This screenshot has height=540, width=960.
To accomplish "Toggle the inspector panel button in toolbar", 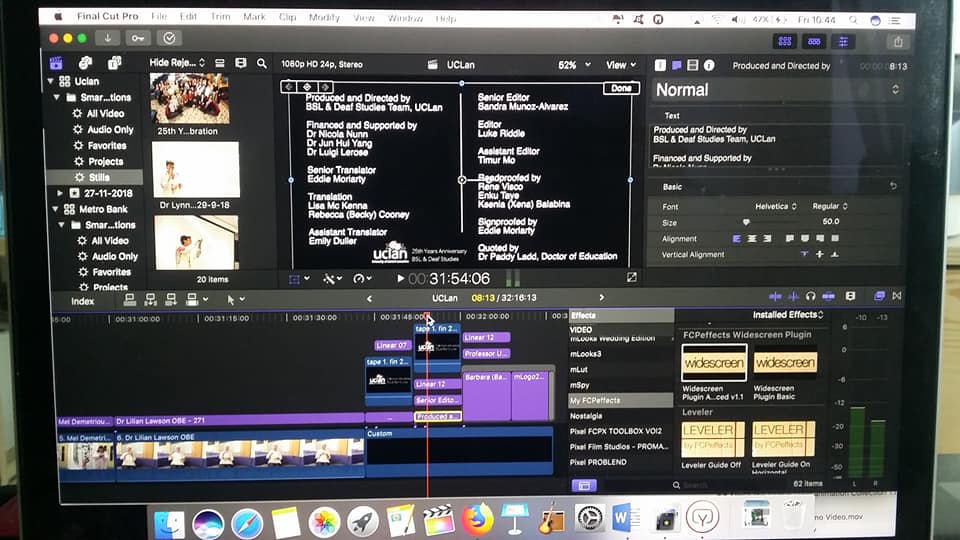I will [843, 42].
